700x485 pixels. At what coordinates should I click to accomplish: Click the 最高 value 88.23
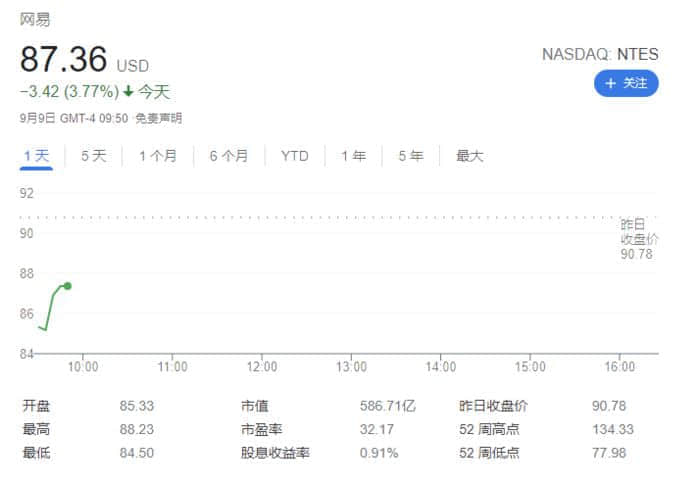(137, 429)
